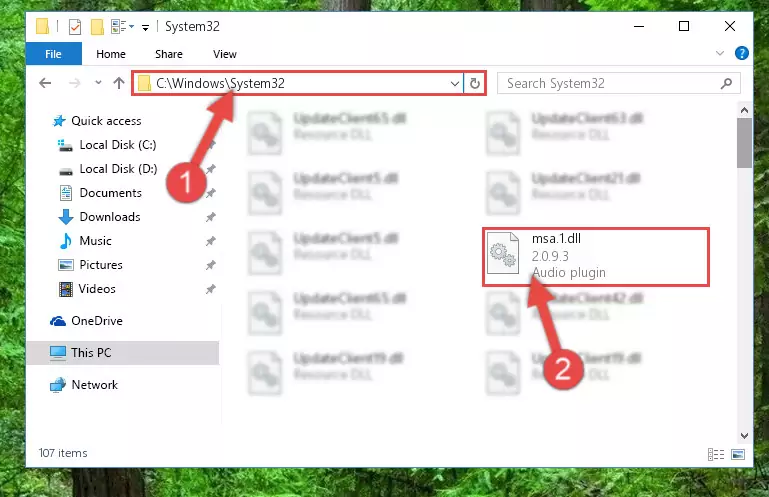The width and height of the screenshot is (769, 497).
Task: Open Downloads in the sidebar
Action: (x=110, y=217)
